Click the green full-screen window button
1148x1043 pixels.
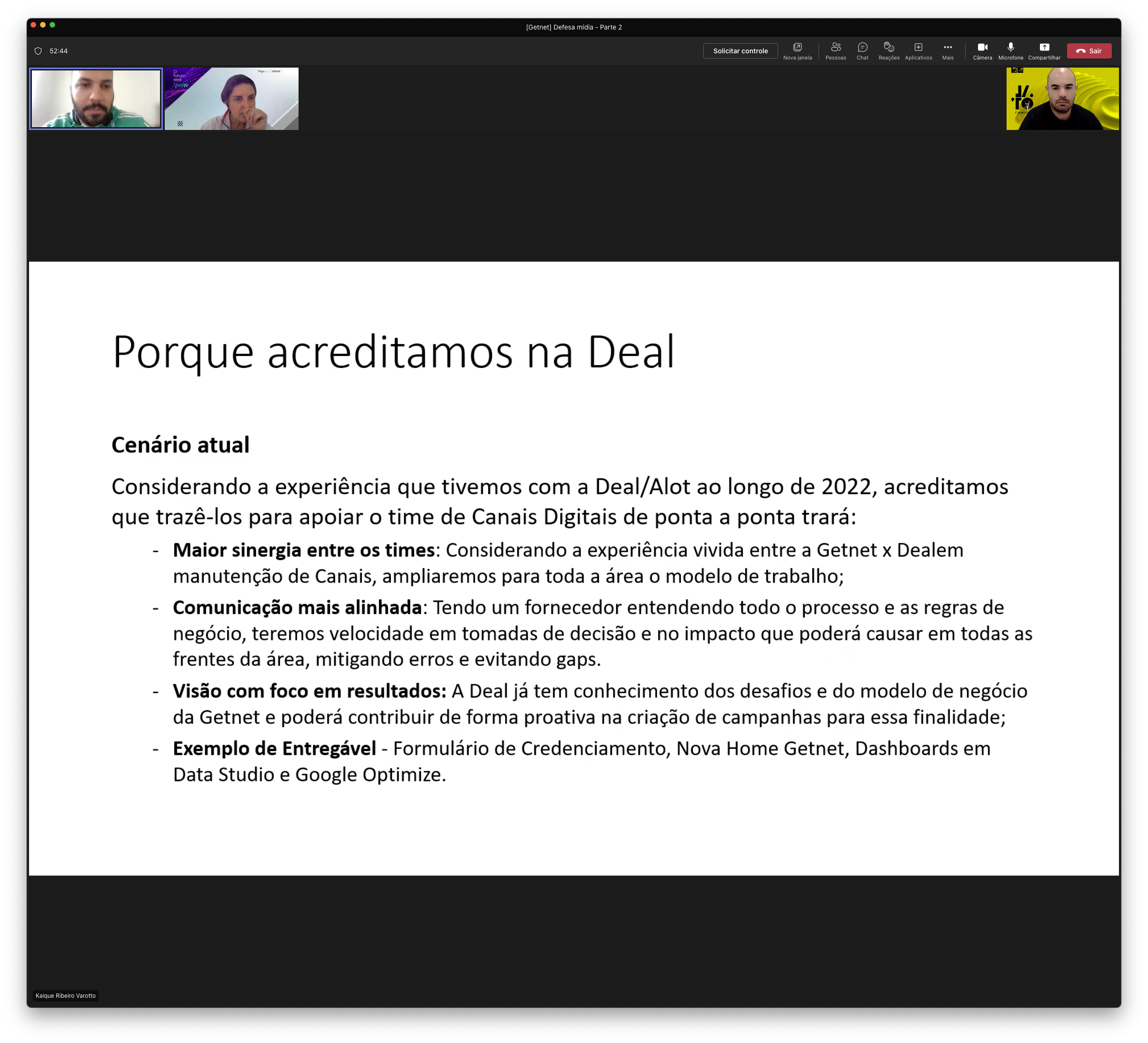tap(52, 25)
